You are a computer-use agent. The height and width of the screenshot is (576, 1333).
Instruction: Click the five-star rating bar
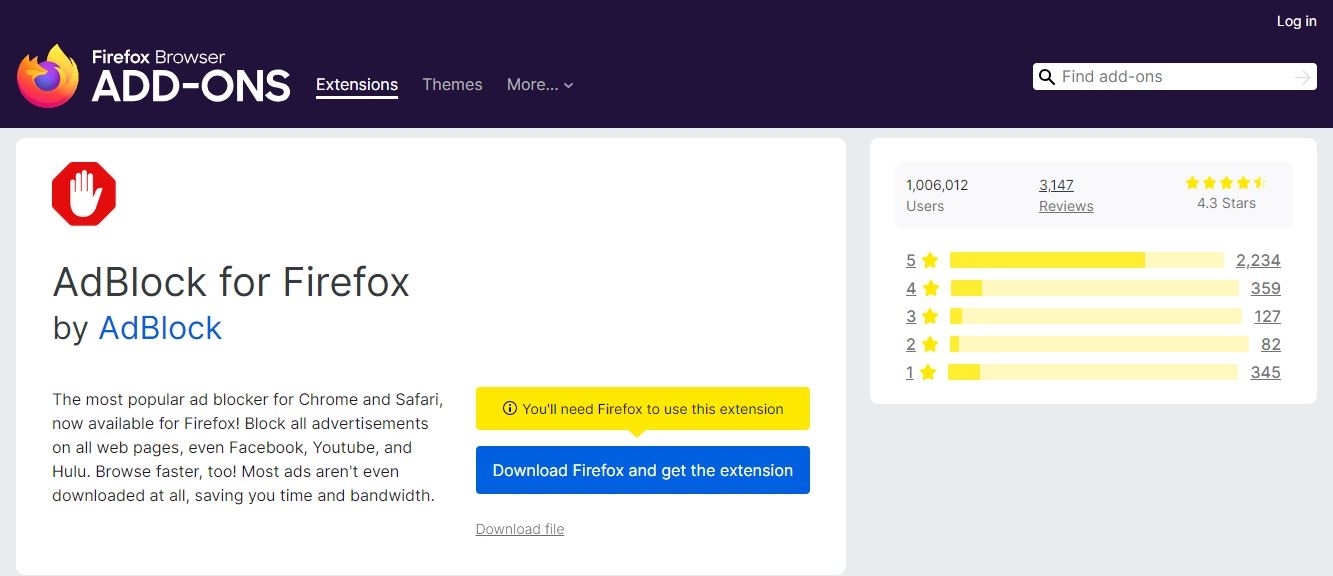(1086, 261)
